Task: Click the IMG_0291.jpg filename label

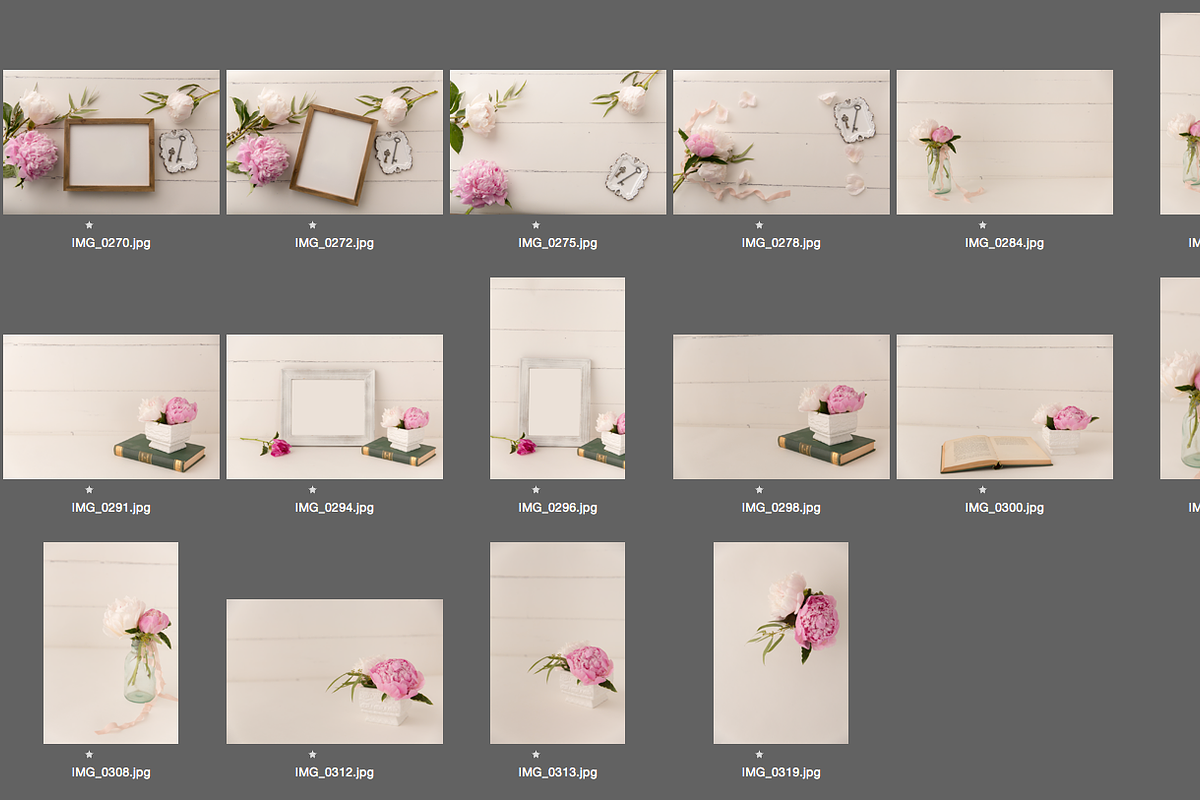Action: [111, 508]
